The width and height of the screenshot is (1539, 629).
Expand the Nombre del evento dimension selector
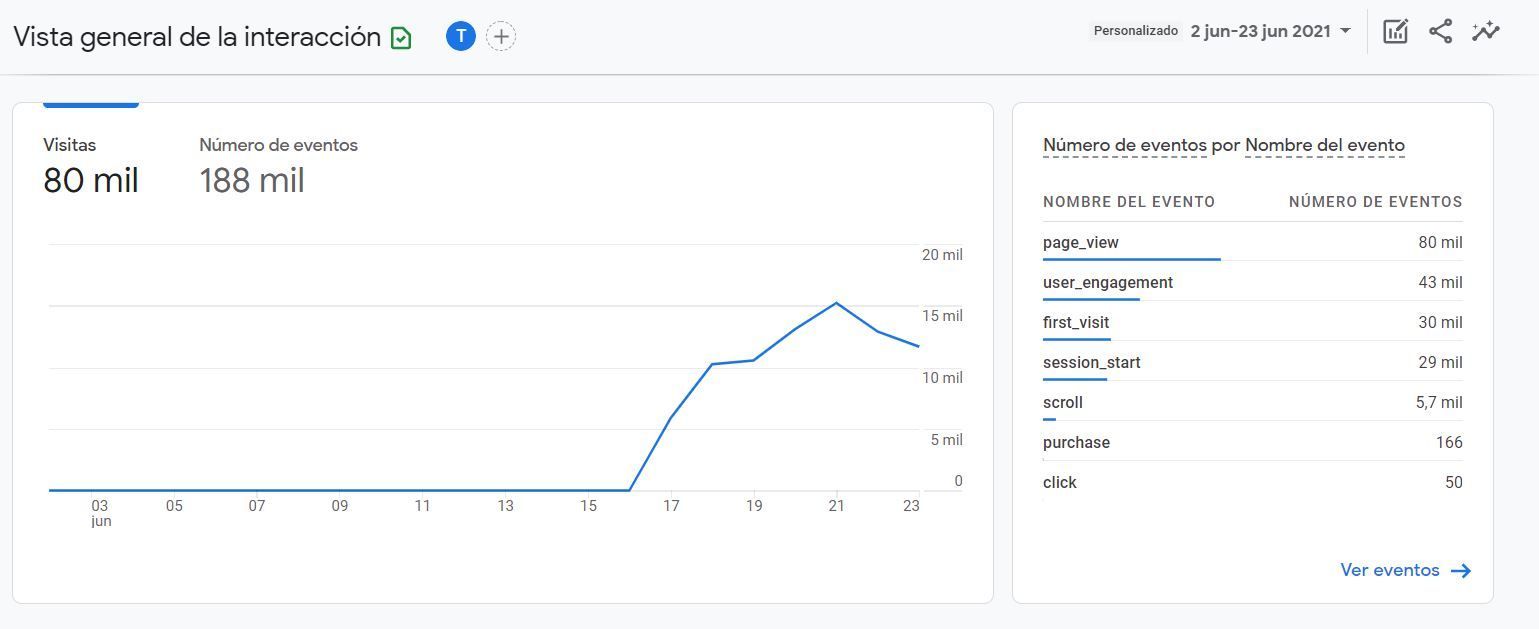pyautogui.click(x=1325, y=146)
